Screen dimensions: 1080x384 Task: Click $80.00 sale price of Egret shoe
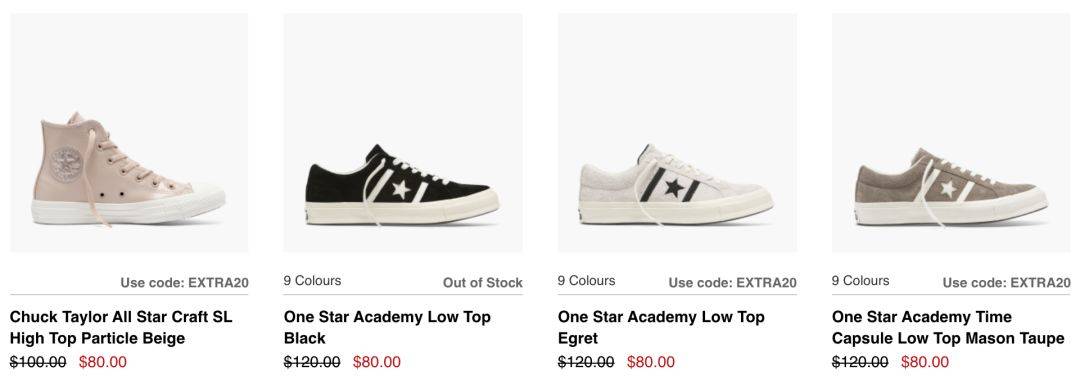tap(651, 362)
